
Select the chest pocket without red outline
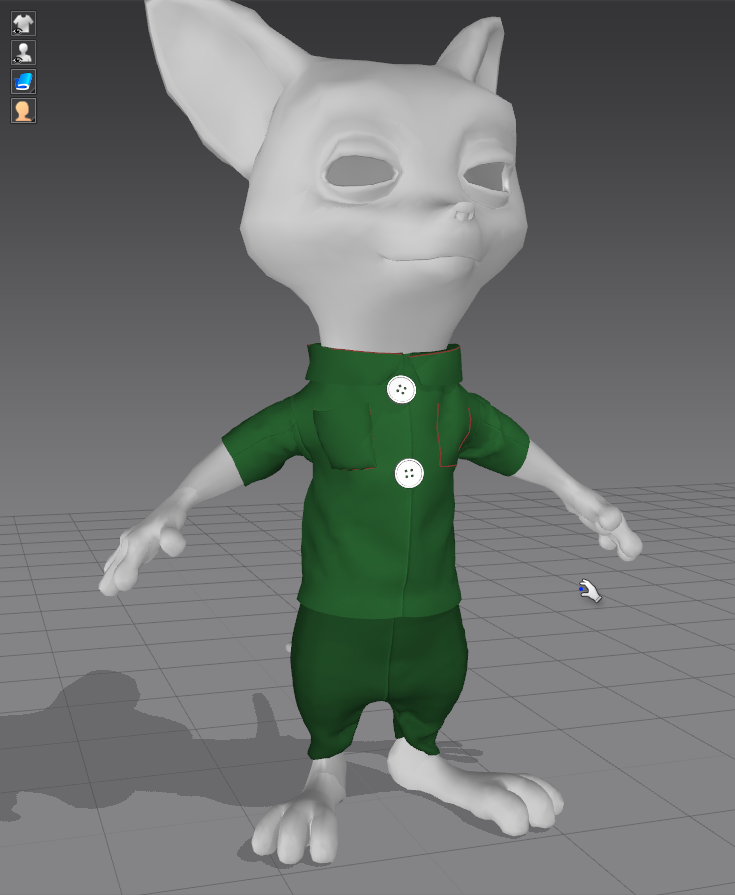(343, 437)
